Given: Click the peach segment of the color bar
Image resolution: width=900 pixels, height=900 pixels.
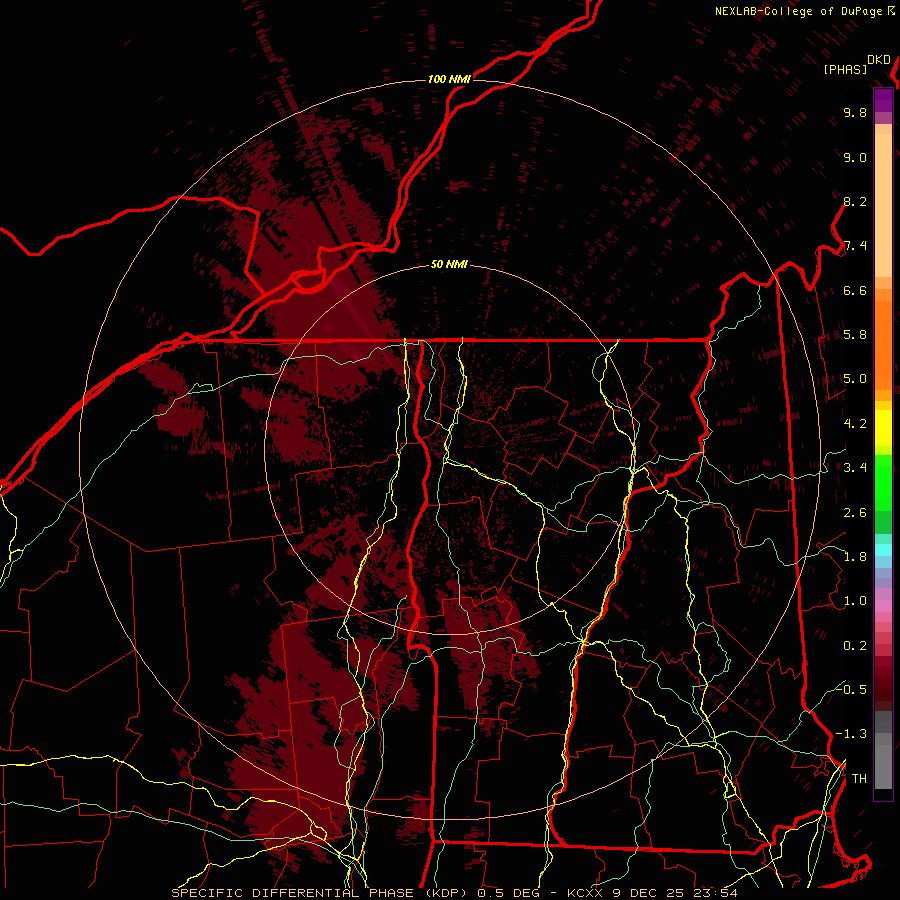Looking at the screenshot, I should click(x=883, y=201).
